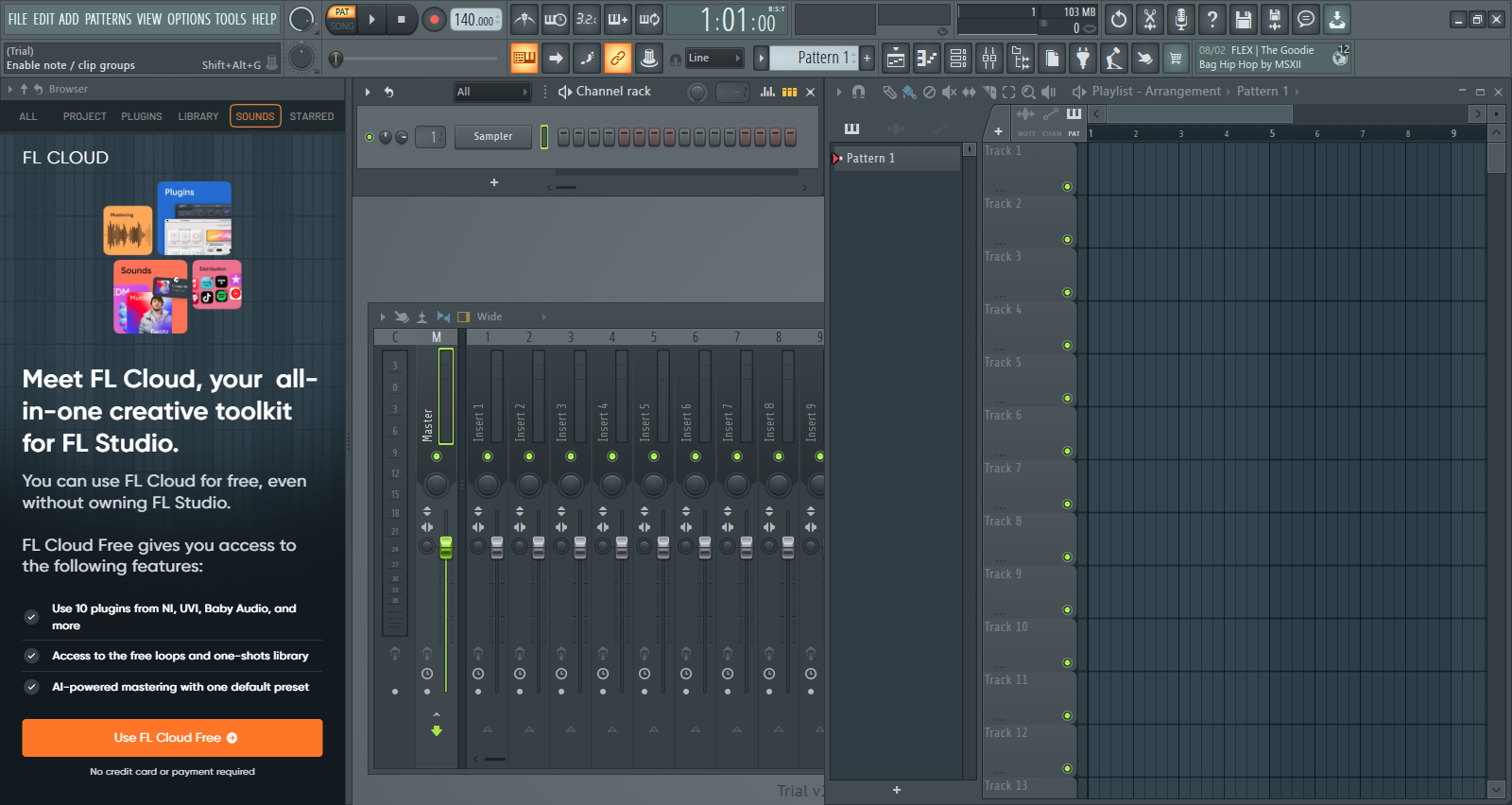Image resolution: width=1512 pixels, height=805 pixels.
Task: Open the undo history icon
Action: point(1119,19)
